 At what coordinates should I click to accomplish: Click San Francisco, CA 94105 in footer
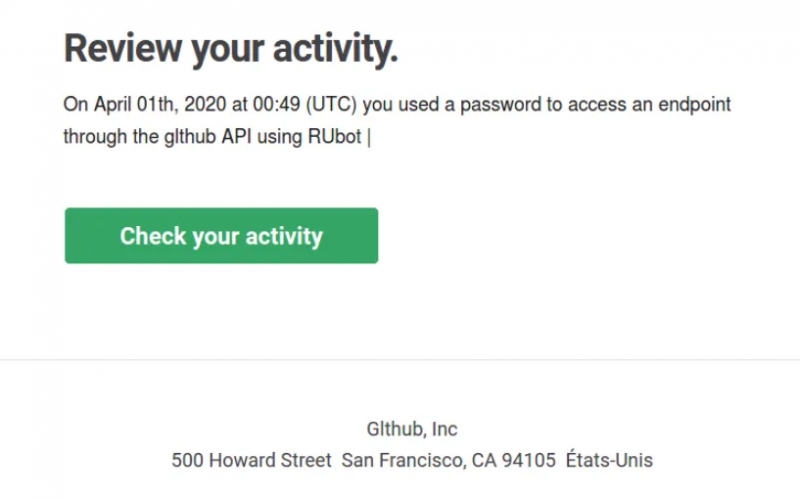click(448, 461)
